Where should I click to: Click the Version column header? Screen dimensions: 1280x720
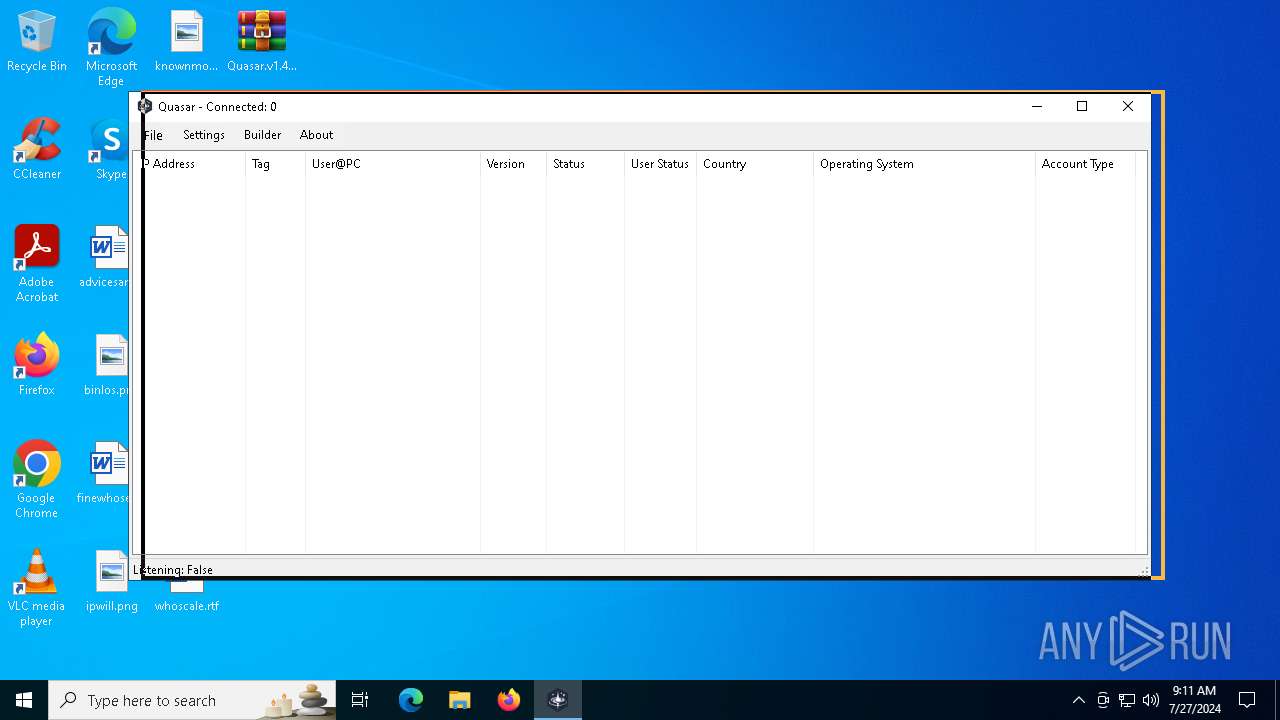point(514,164)
